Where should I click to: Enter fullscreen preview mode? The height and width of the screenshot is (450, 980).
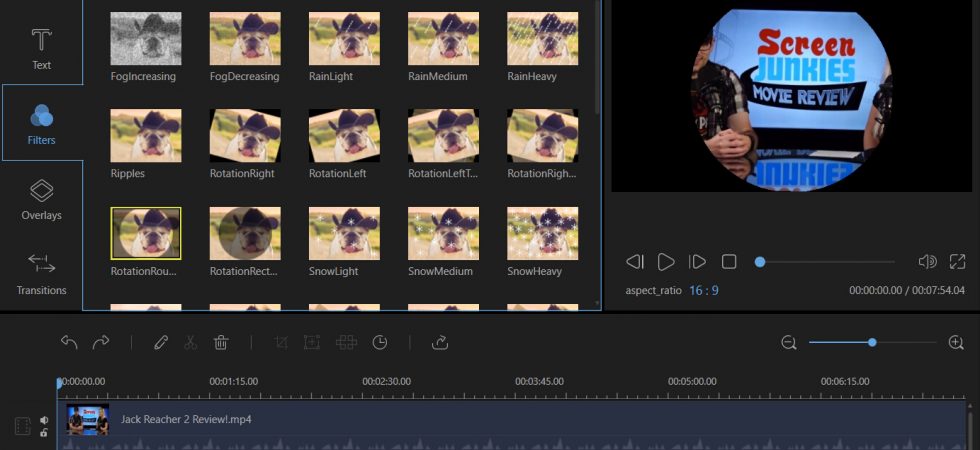tap(958, 262)
